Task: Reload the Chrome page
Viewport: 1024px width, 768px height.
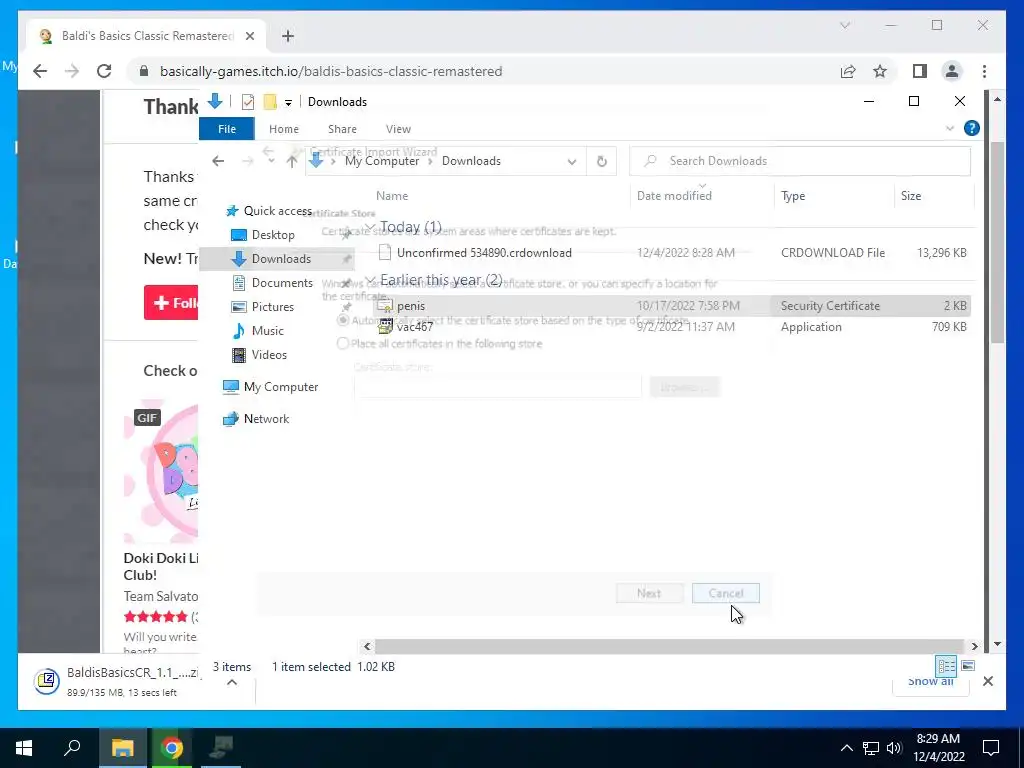Action: tap(104, 71)
